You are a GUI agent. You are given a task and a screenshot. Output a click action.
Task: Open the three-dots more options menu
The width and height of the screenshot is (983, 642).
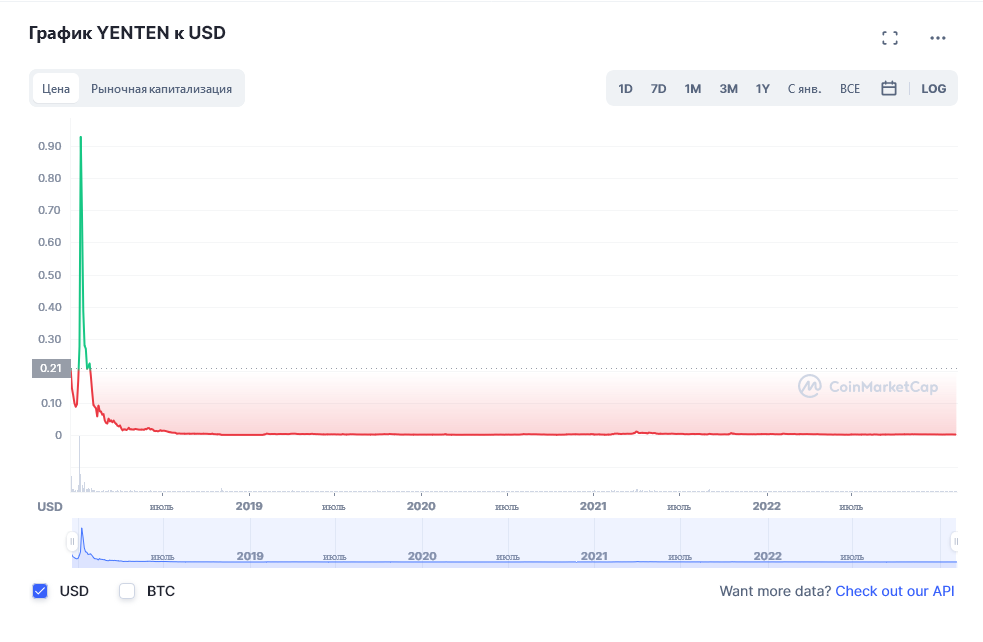click(937, 38)
